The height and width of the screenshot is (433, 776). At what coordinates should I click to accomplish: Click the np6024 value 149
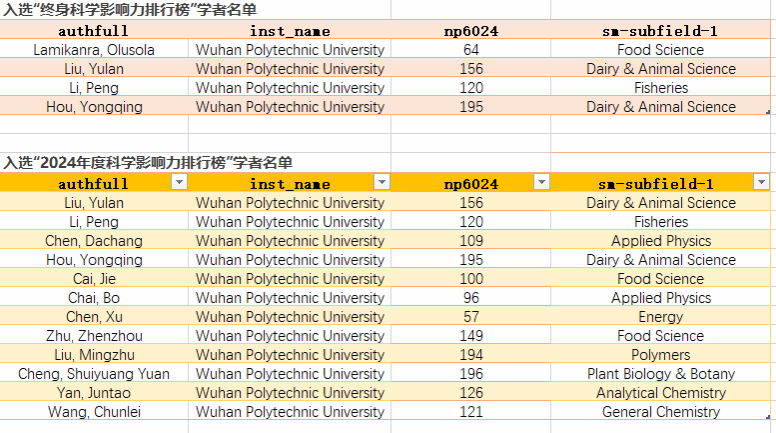click(471, 336)
